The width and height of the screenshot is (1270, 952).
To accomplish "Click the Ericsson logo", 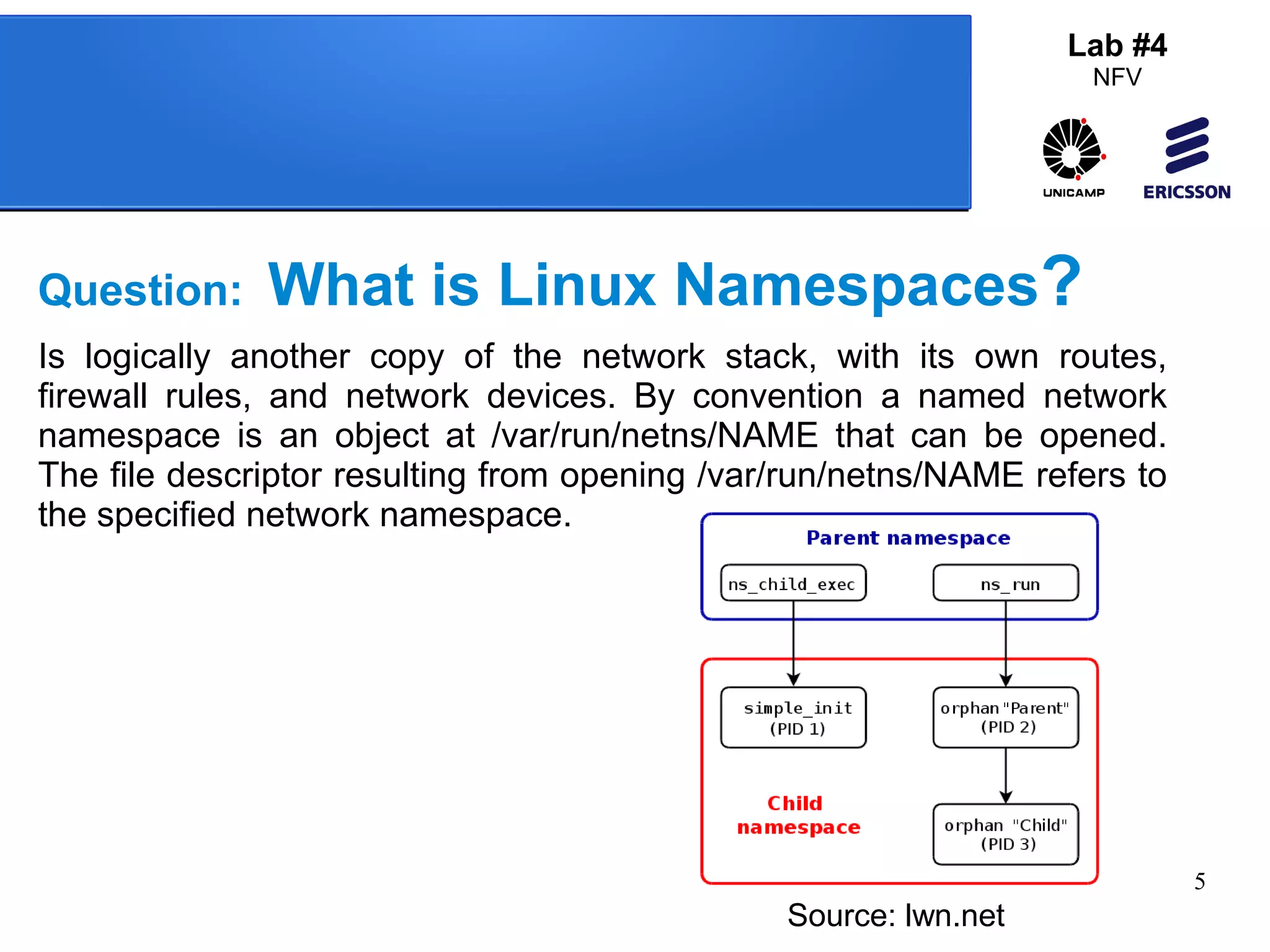I will pyautogui.click(x=1187, y=158).
